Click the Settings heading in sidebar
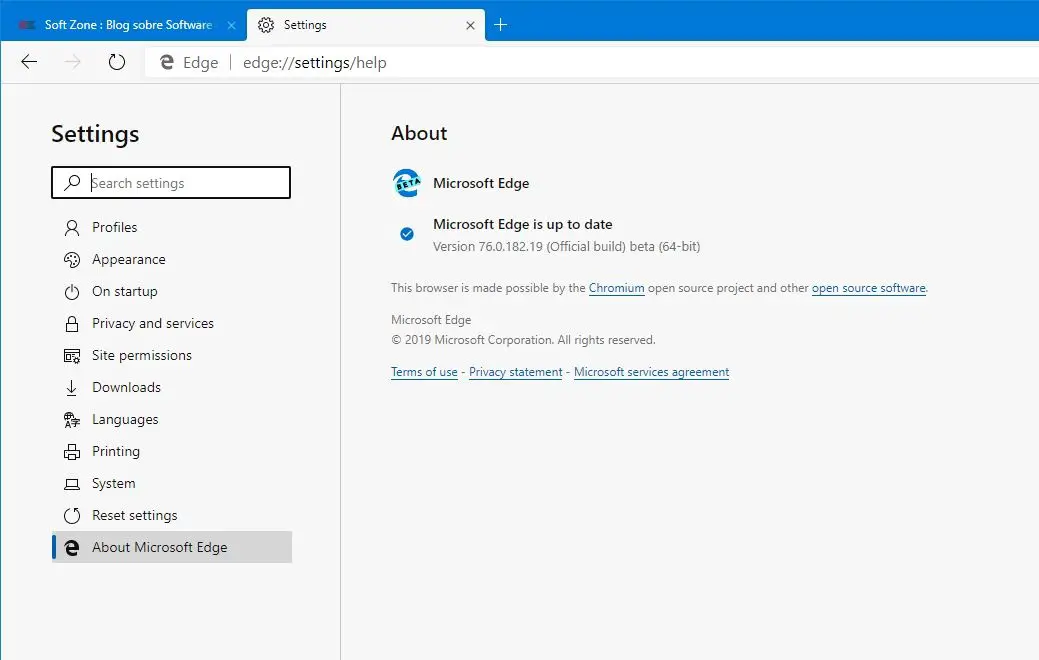The height and width of the screenshot is (660, 1039). coord(95,135)
